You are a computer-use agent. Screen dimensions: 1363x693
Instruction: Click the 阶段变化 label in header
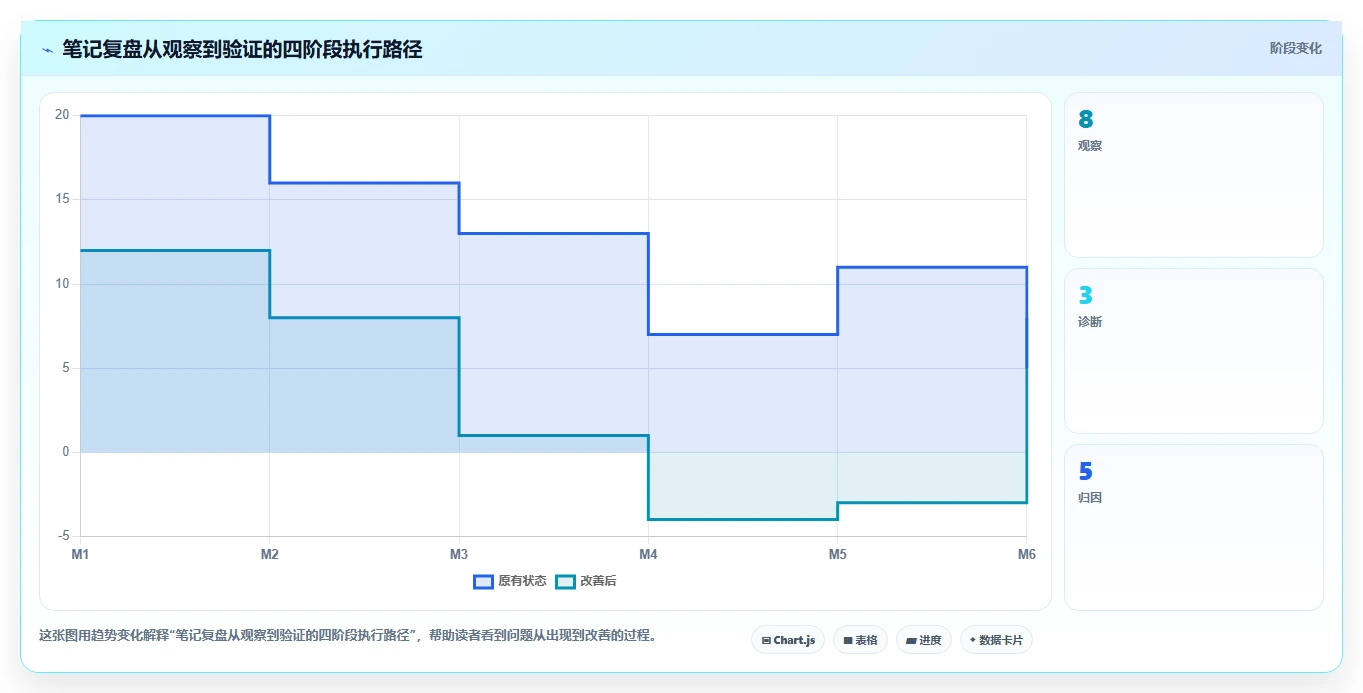point(1295,48)
